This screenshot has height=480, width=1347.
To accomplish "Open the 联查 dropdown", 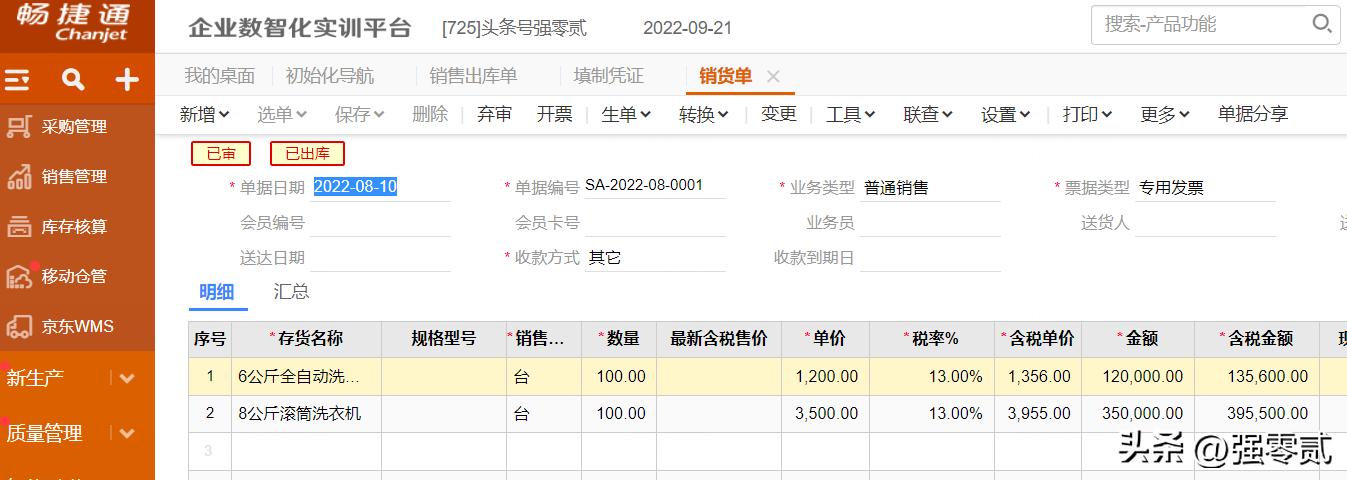I will point(928,115).
